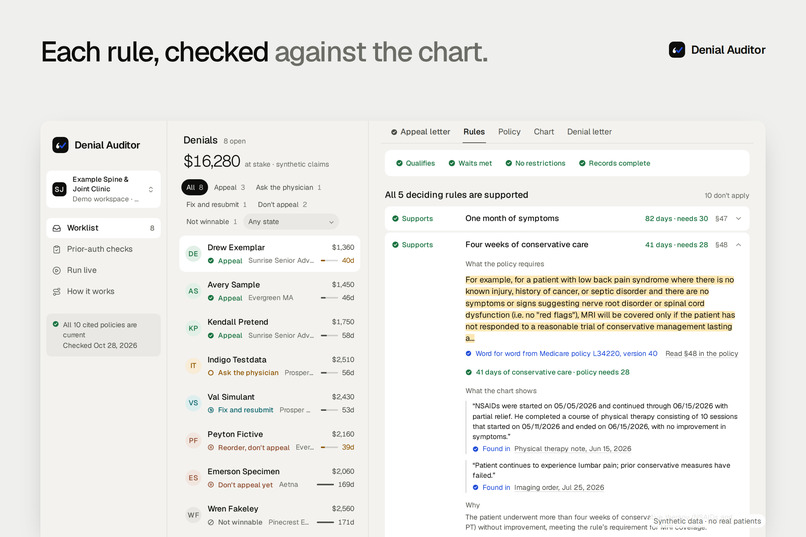Filter denials by Appeal 3
806x537 pixels.
[229, 188]
